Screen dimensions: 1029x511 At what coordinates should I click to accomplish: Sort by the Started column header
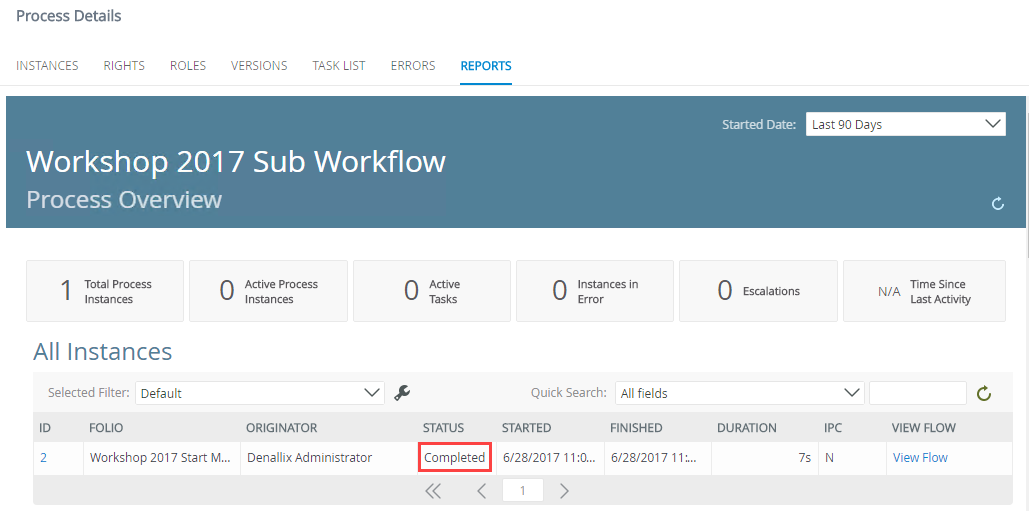click(x=526, y=428)
